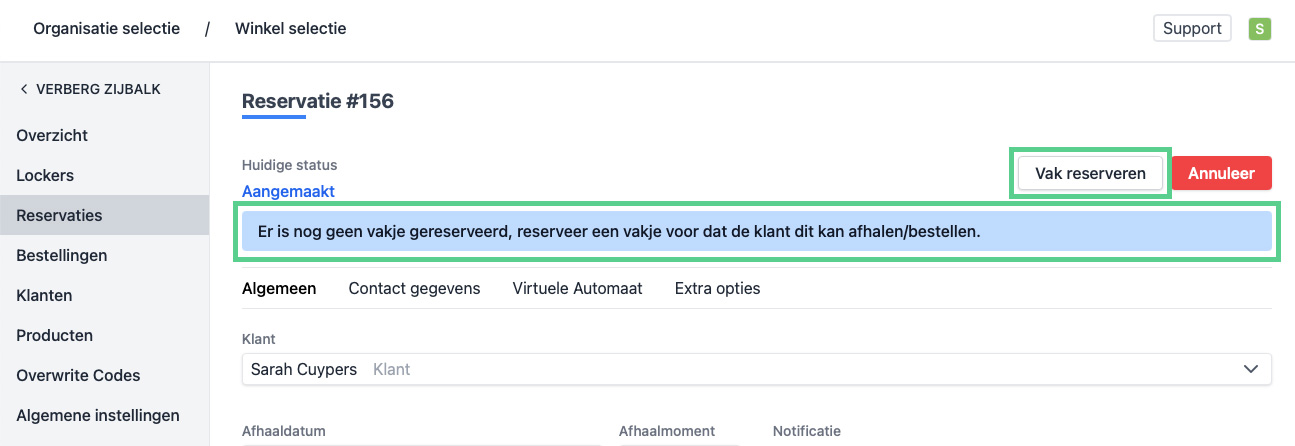Go to Organisatie selectie breadcrumb
Image resolution: width=1295 pixels, height=446 pixels.
tap(106, 28)
